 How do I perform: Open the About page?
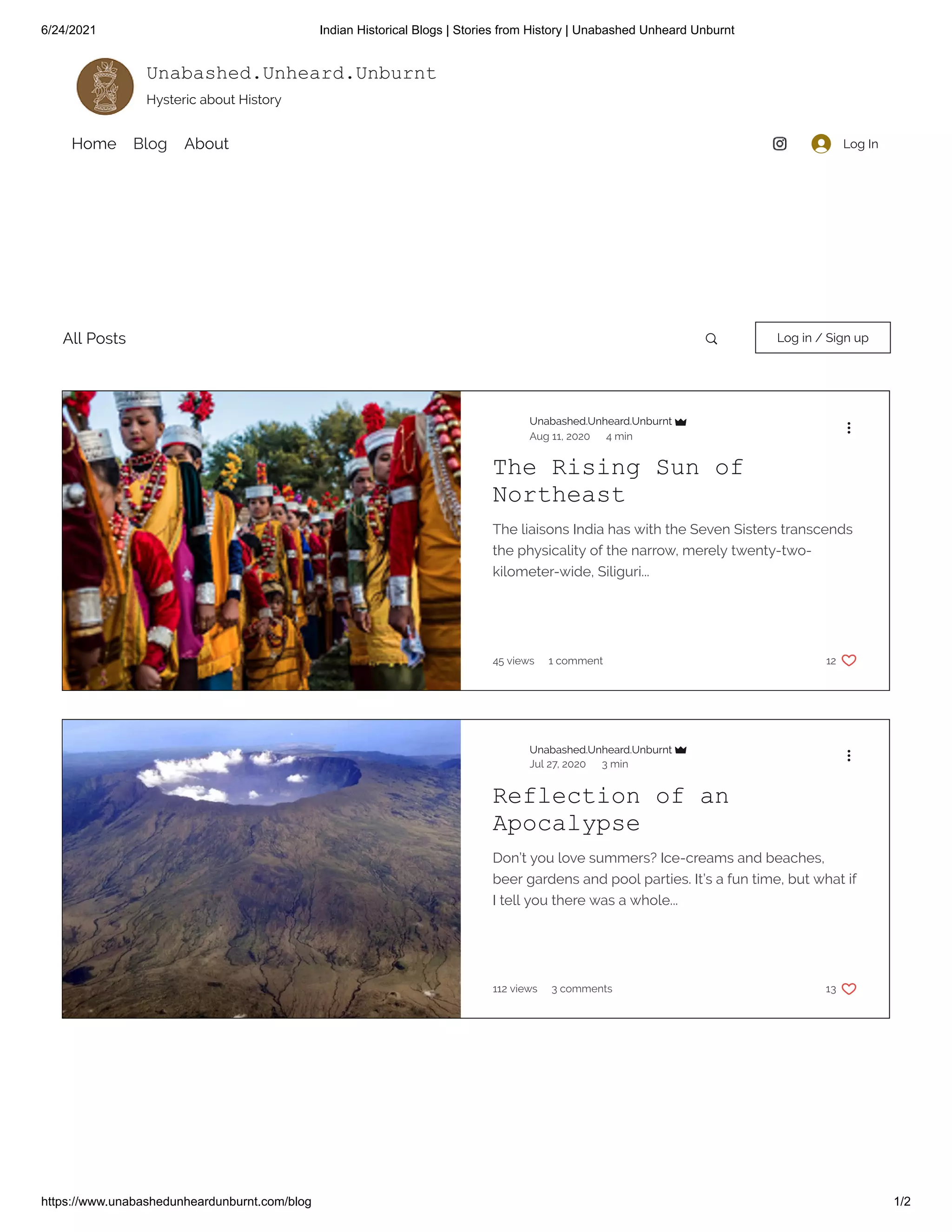click(x=206, y=144)
